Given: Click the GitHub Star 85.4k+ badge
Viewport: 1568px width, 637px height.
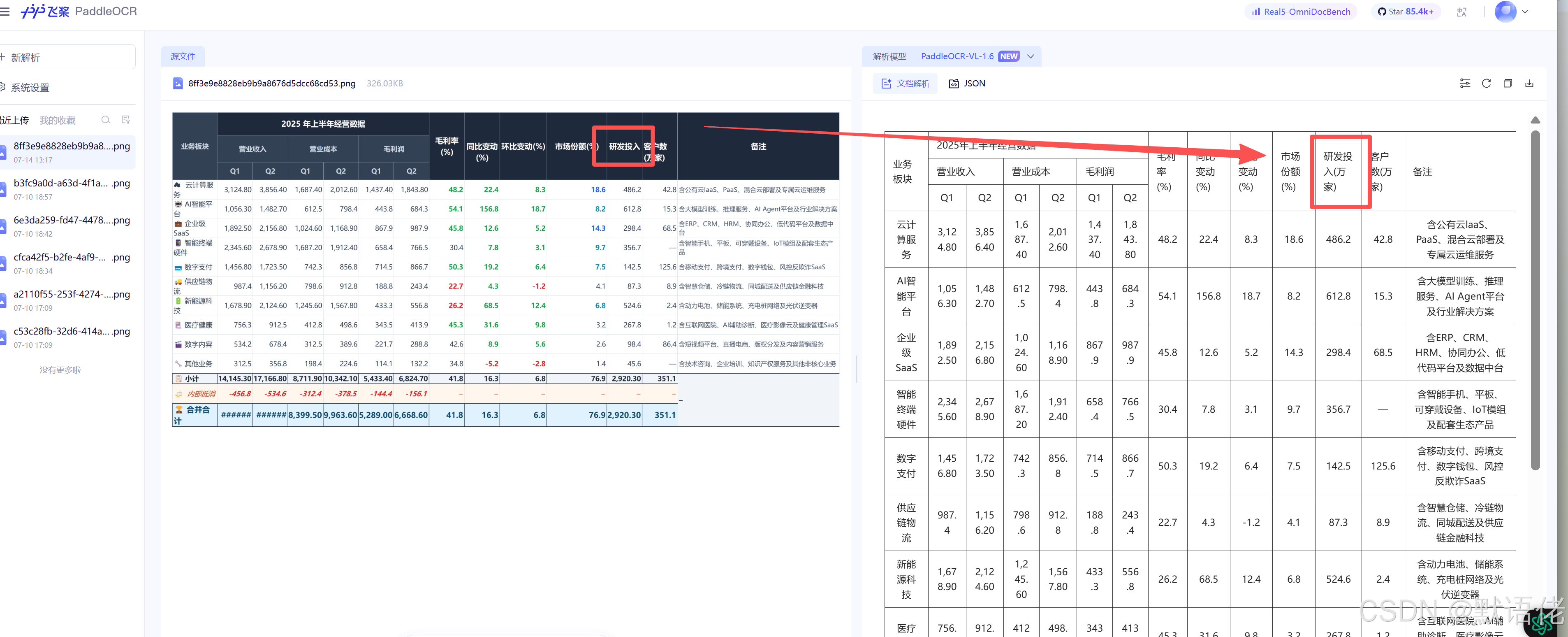Looking at the screenshot, I should point(1406,12).
